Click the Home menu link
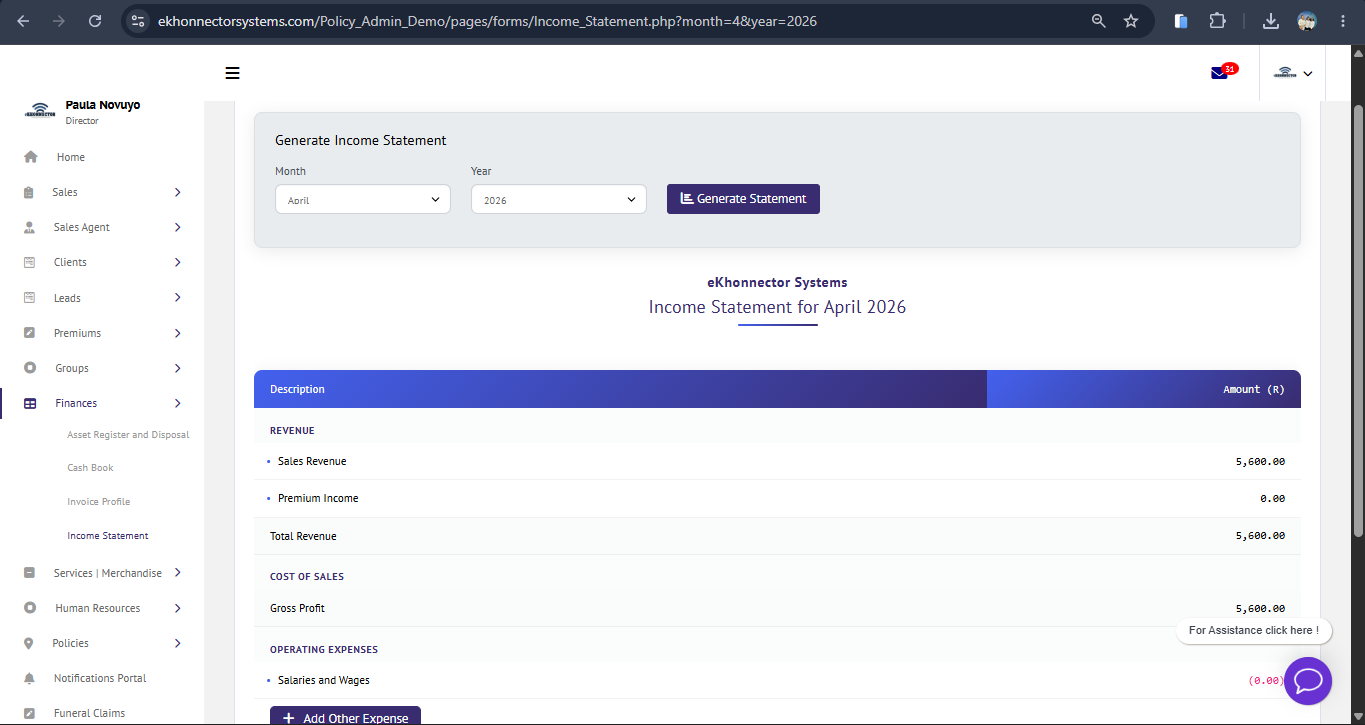 [71, 157]
